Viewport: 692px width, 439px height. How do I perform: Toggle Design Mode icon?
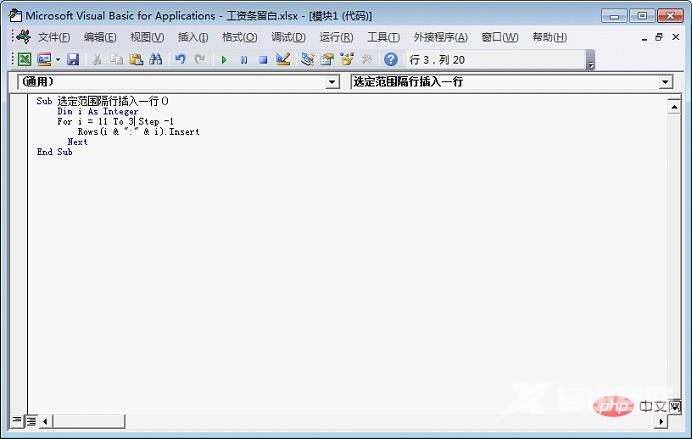[283, 60]
